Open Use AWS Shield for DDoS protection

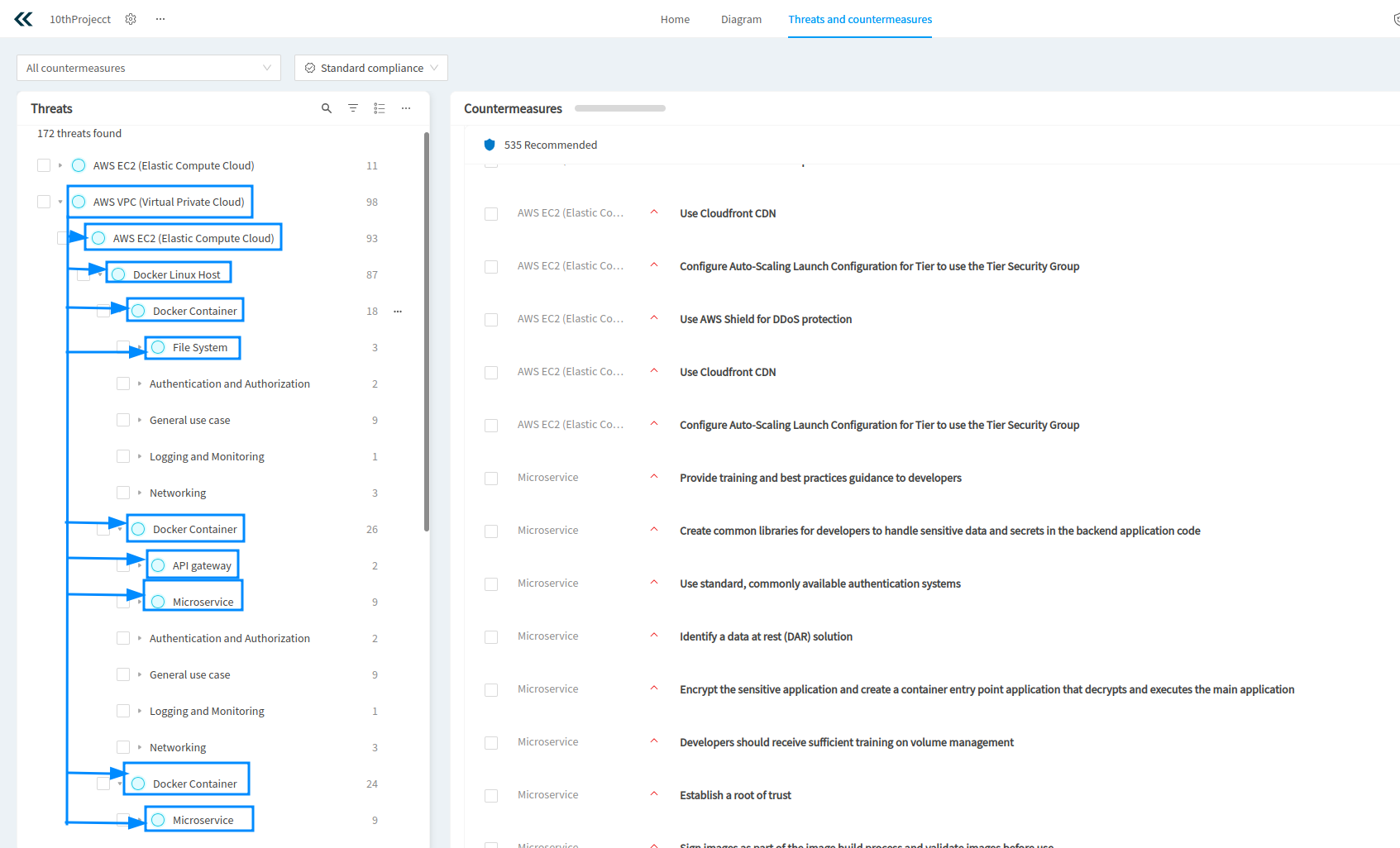766,319
